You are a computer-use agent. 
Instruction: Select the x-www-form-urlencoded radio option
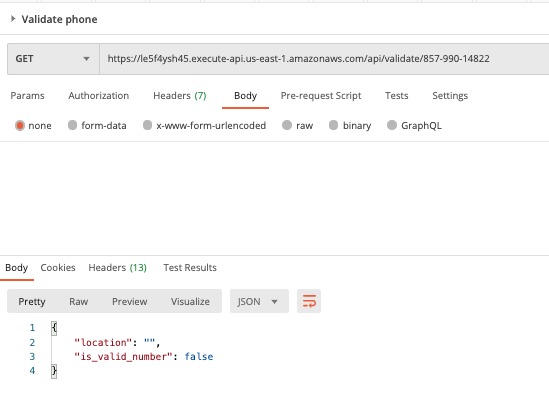(147, 125)
